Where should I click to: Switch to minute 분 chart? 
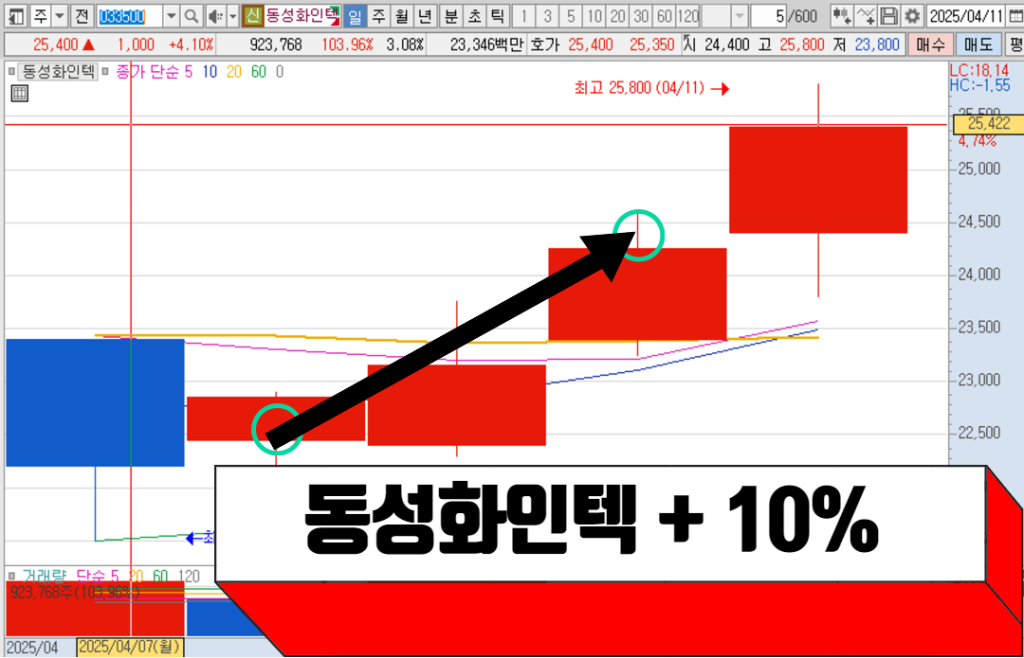pos(451,16)
